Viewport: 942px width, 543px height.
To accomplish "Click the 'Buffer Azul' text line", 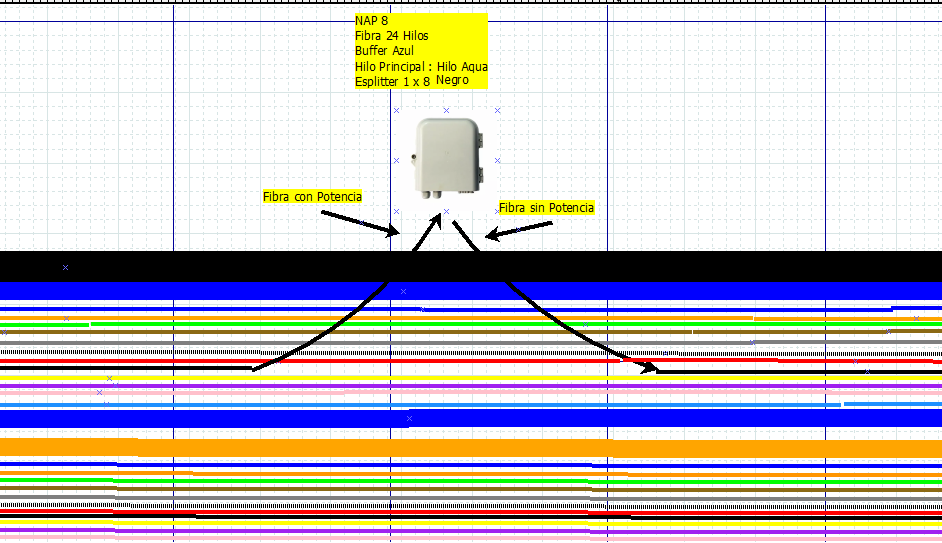I will pyautogui.click(x=384, y=51).
